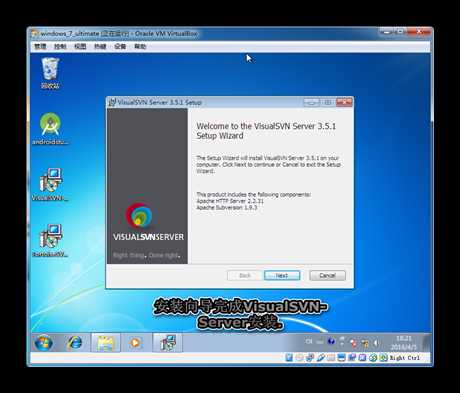Open Windows Explorer from the taskbar
Screen dimensions: 460x393
click(105, 343)
